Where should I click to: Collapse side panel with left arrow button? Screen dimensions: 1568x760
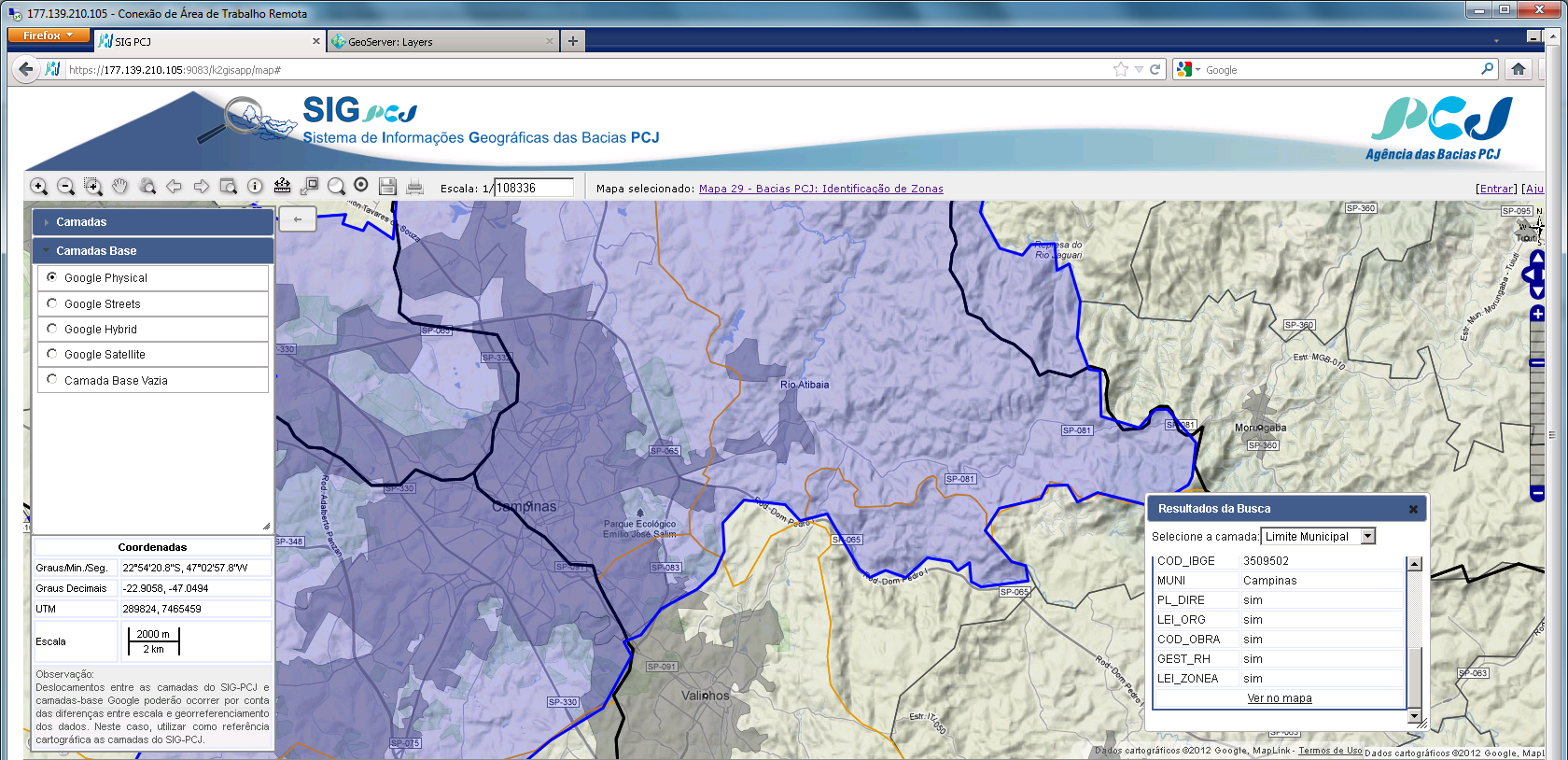pos(298,219)
